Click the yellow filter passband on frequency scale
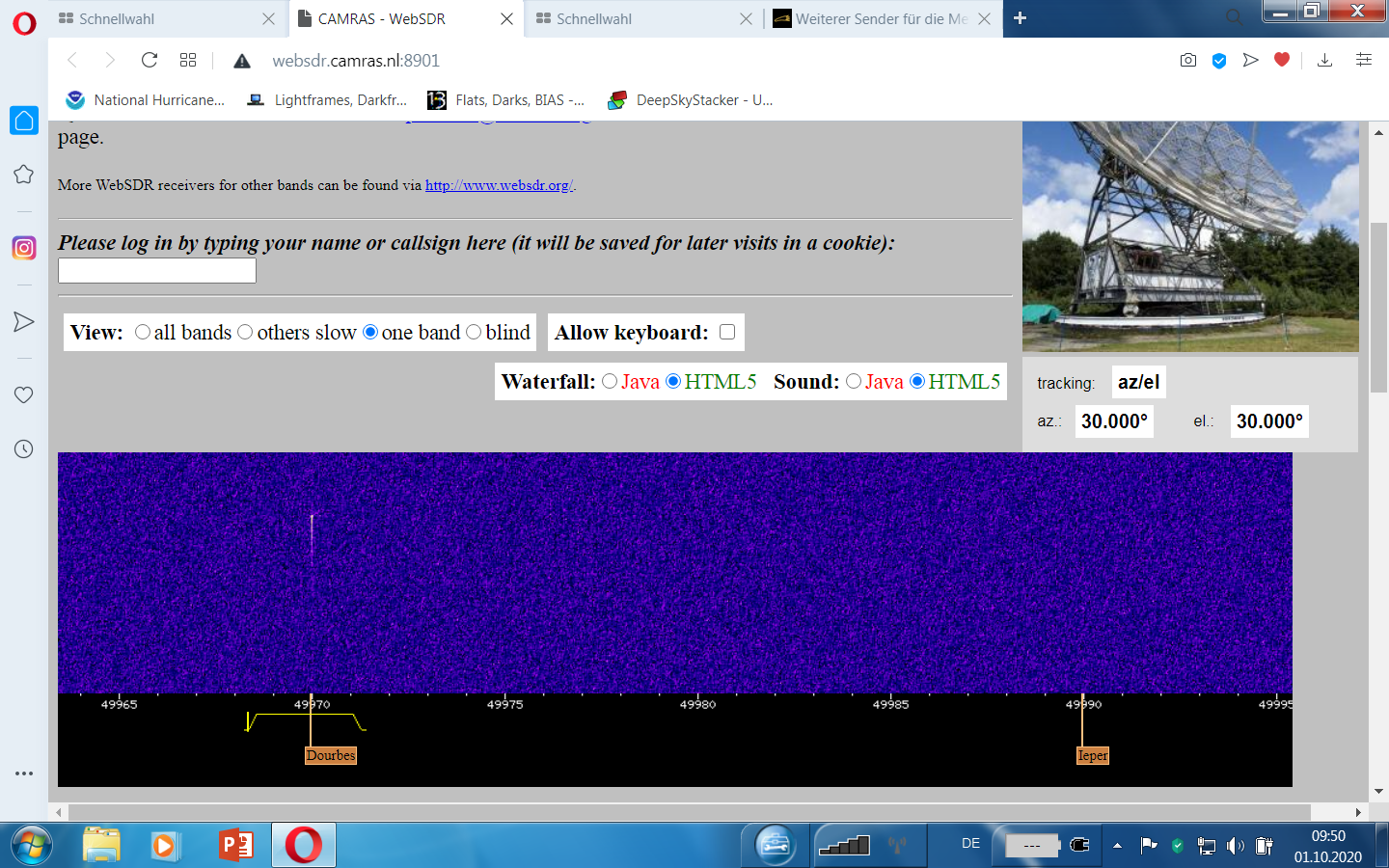 tap(306, 721)
